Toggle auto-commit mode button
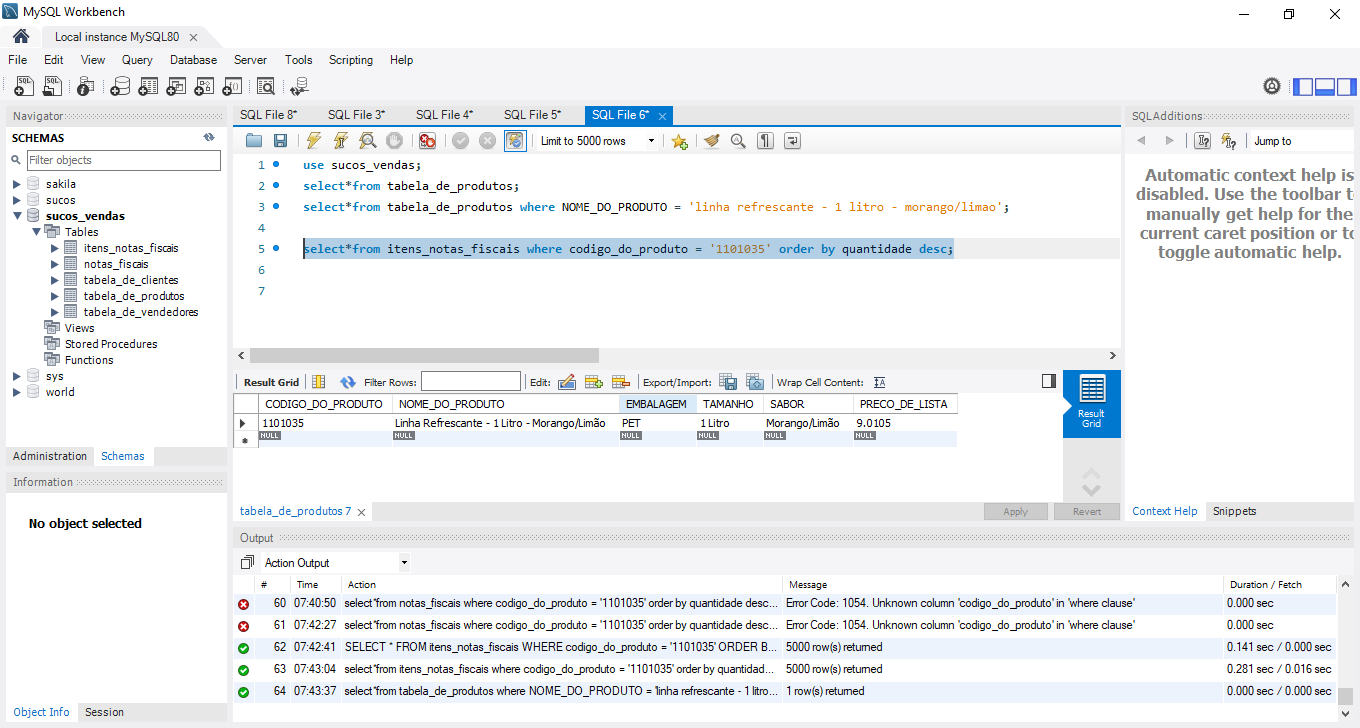Screen dimensions: 1360x728 click(515, 141)
